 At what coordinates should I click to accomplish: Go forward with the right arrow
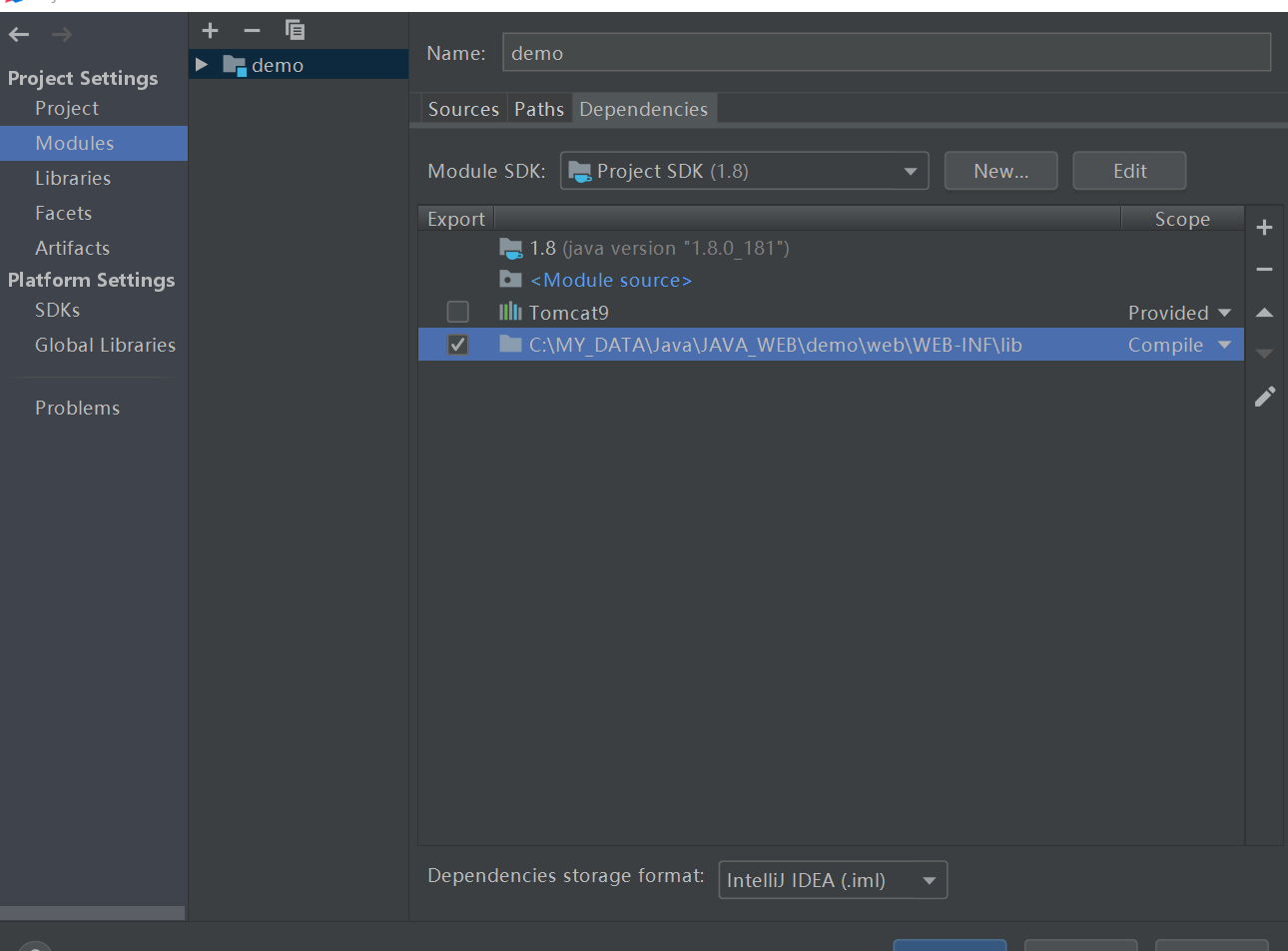pyautogui.click(x=62, y=35)
